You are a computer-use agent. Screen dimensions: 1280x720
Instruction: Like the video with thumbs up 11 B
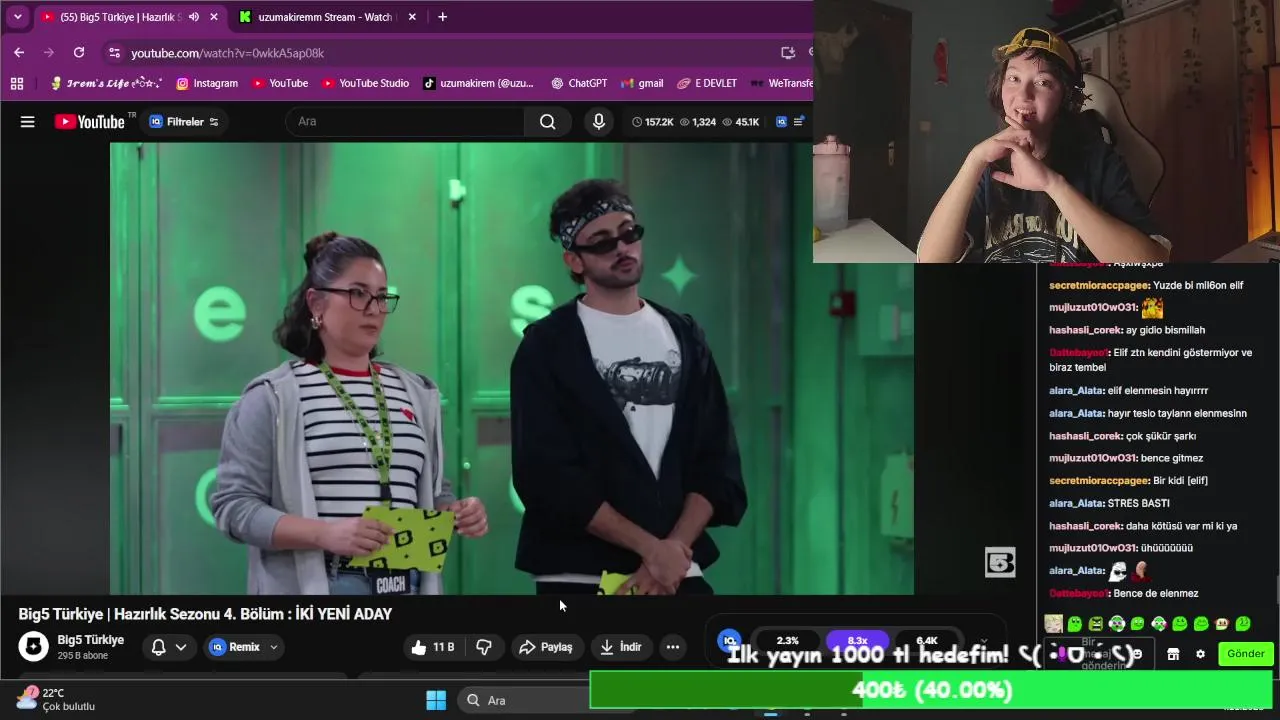(x=433, y=647)
